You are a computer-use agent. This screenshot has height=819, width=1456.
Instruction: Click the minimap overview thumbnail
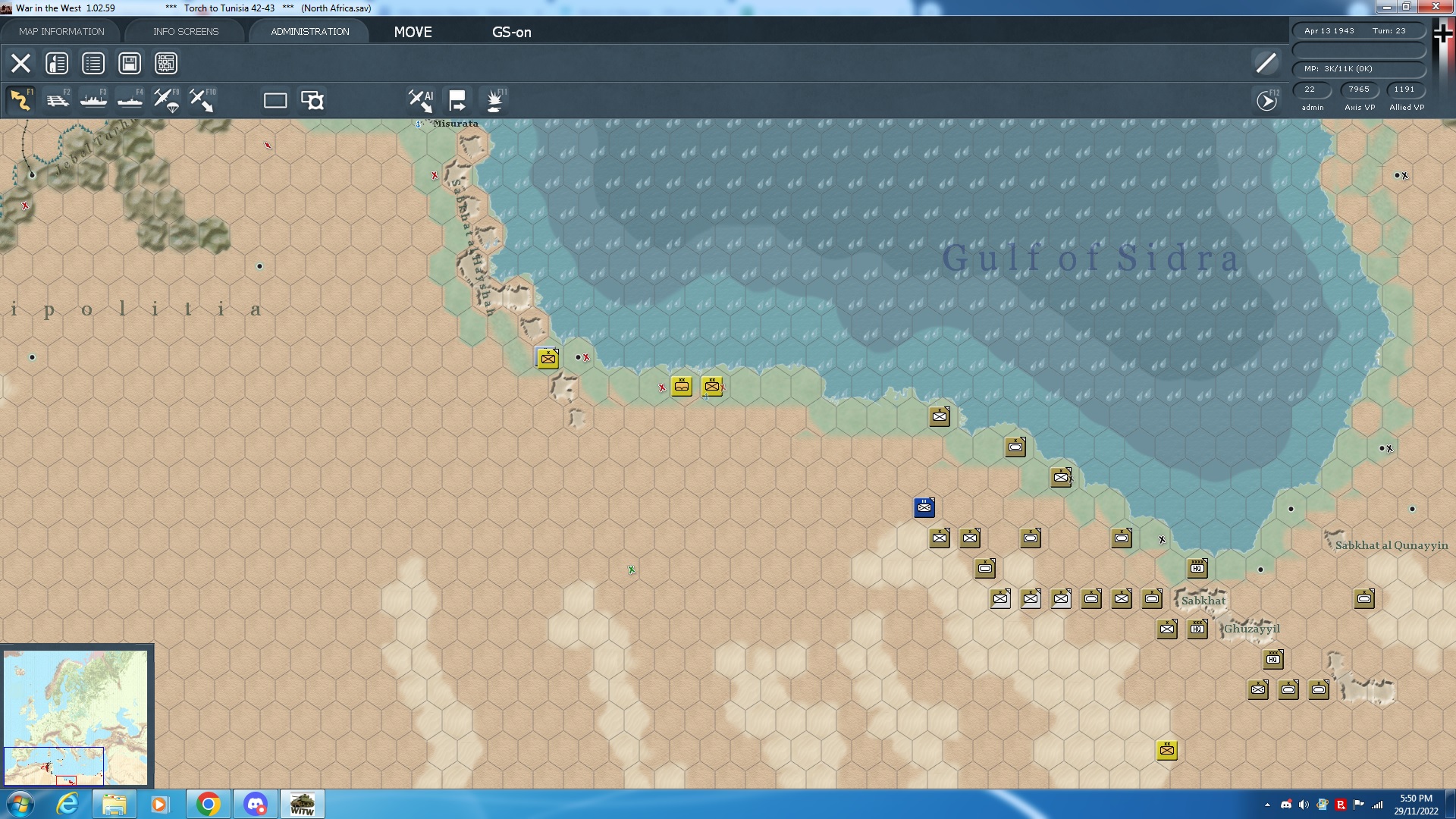click(x=76, y=717)
